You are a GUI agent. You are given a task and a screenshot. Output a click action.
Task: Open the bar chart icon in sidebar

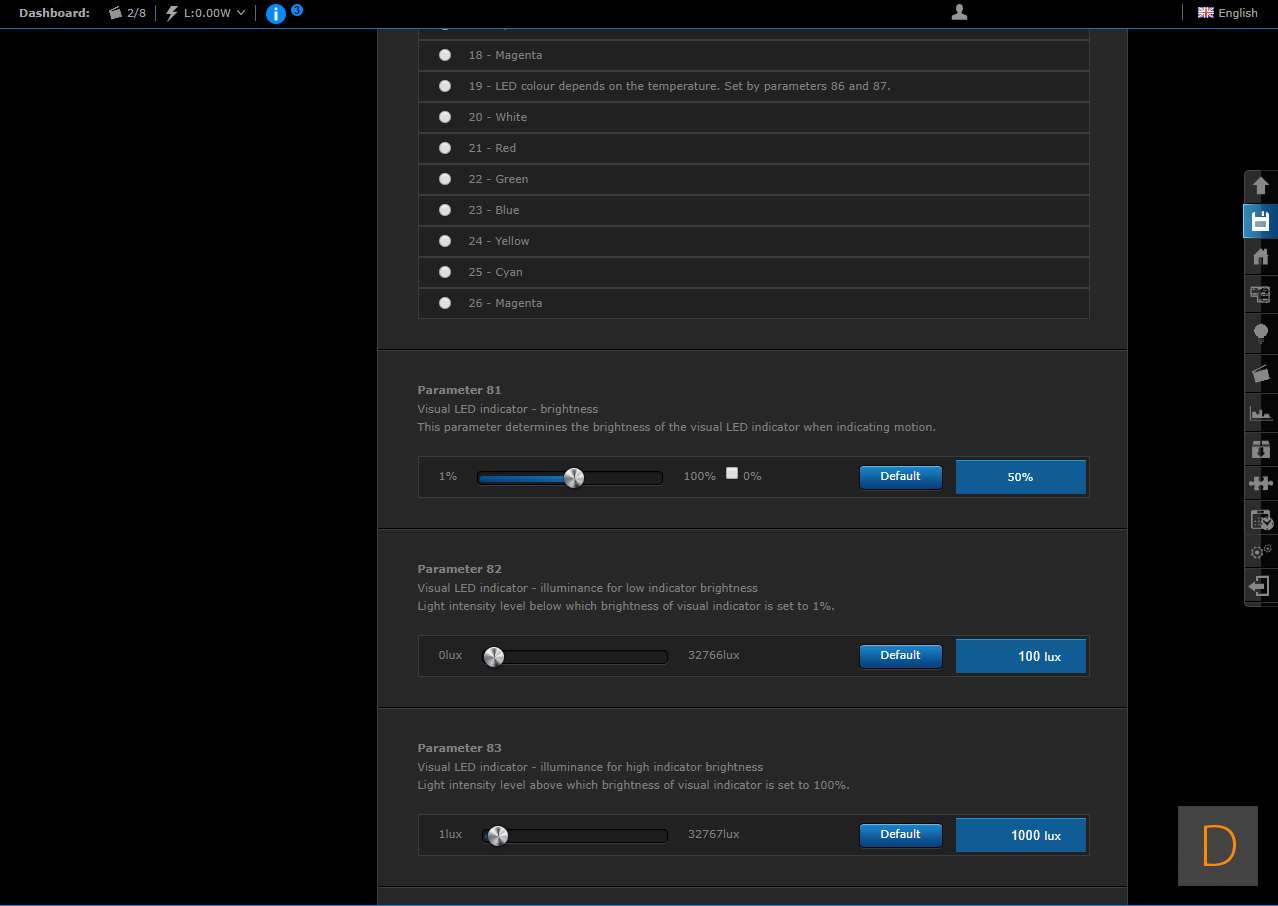1260,412
